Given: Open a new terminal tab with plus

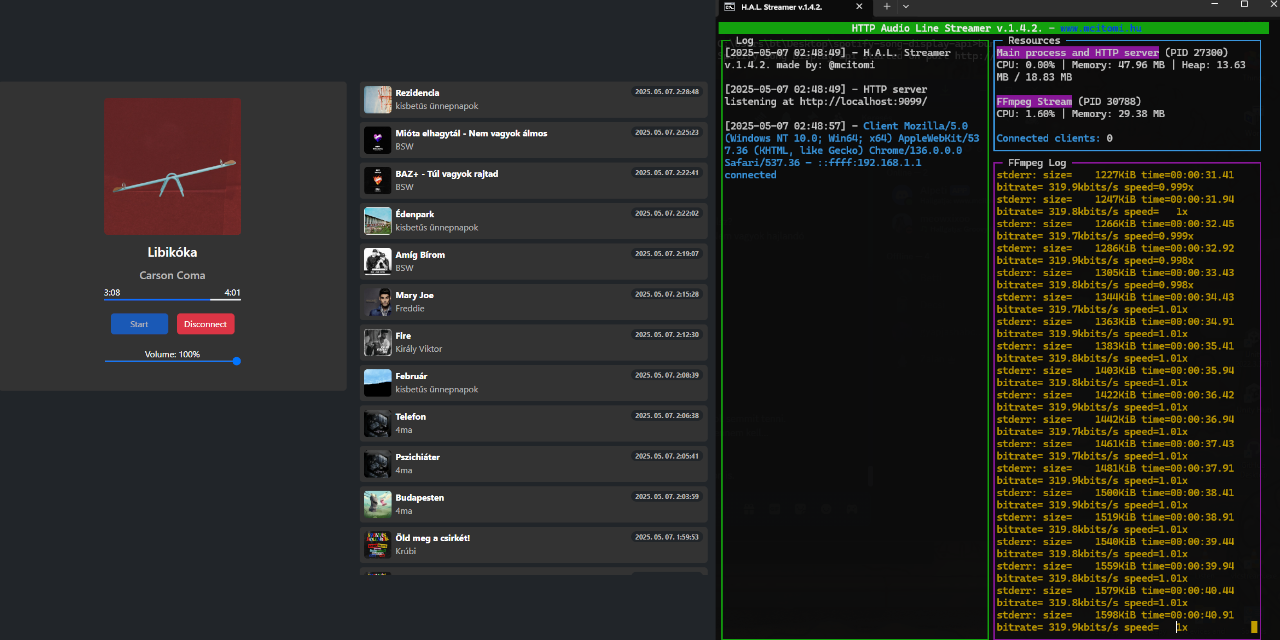Looking at the screenshot, I should click(x=886, y=7).
